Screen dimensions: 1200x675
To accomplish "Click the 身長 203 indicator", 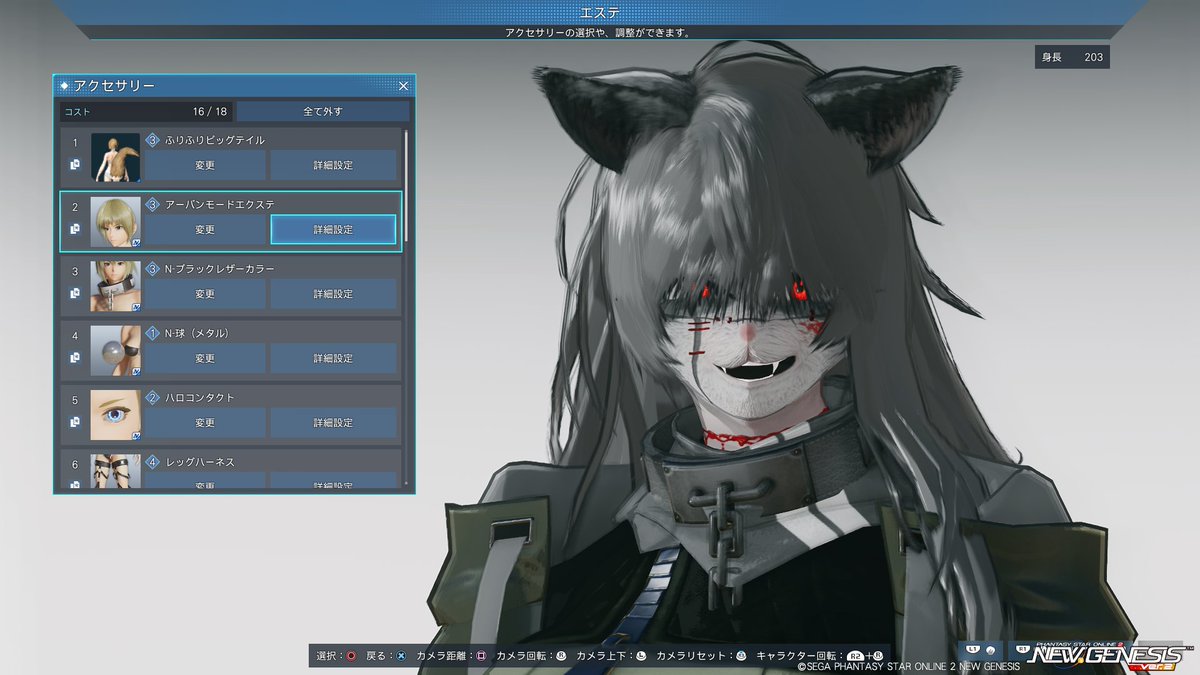I will [1072, 57].
